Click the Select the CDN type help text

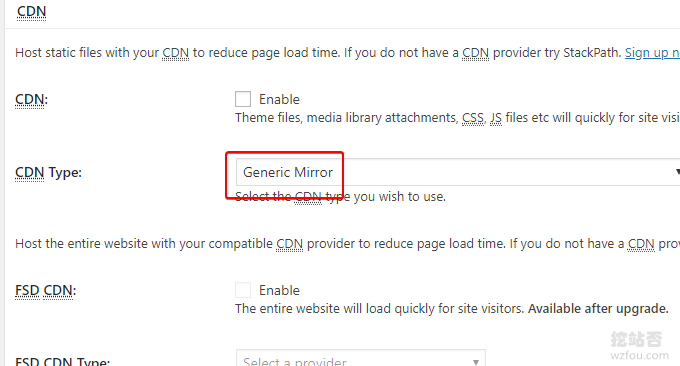[340, 196]
